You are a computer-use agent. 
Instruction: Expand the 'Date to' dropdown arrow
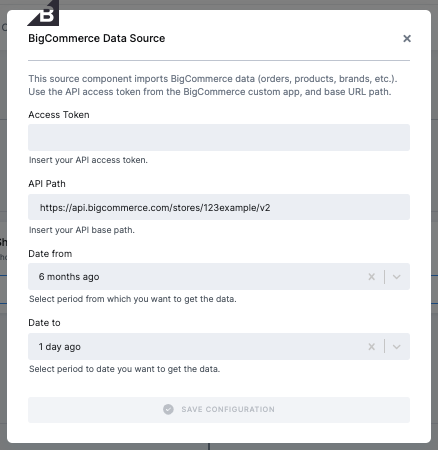(396, 347)
